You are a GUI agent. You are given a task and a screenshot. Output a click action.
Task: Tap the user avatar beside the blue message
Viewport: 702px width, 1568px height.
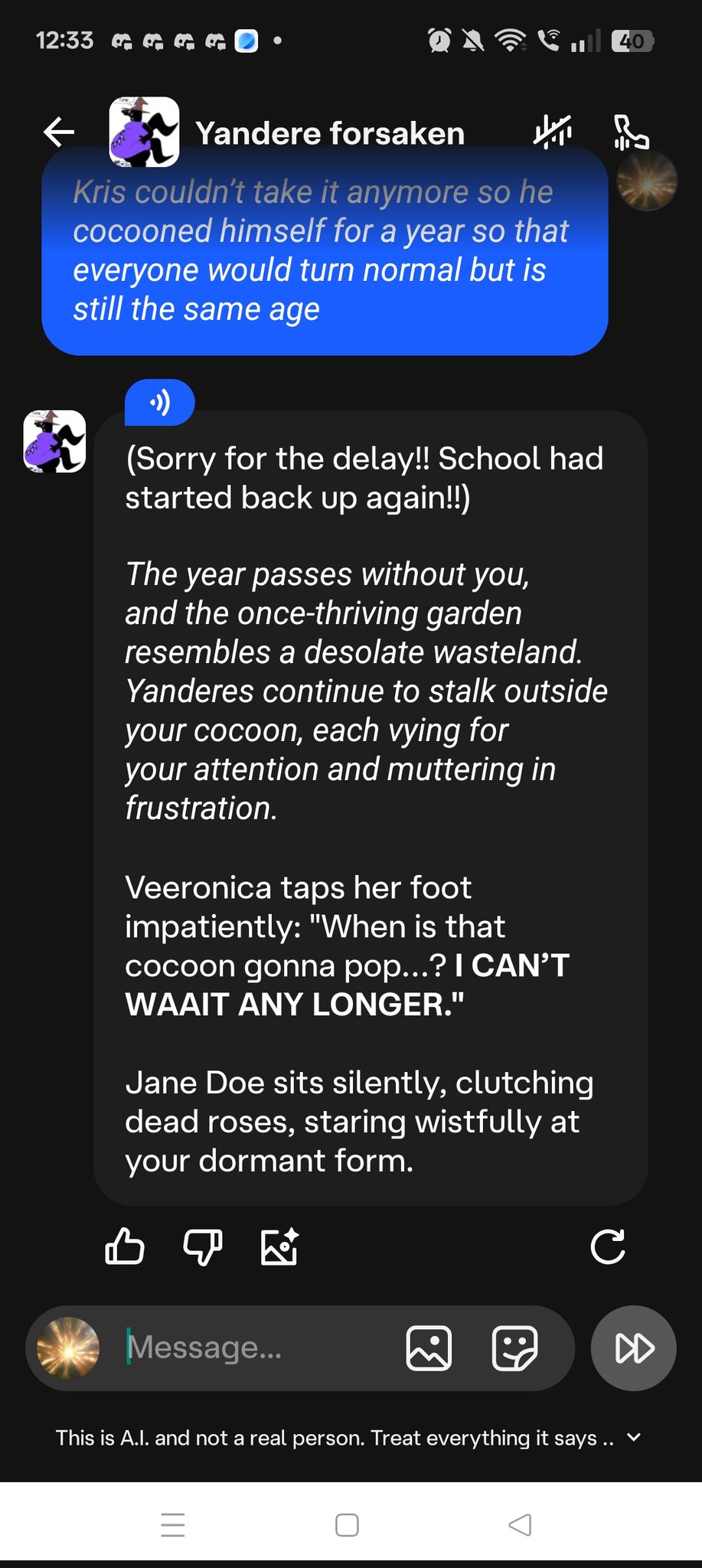[x=647, y=181]
